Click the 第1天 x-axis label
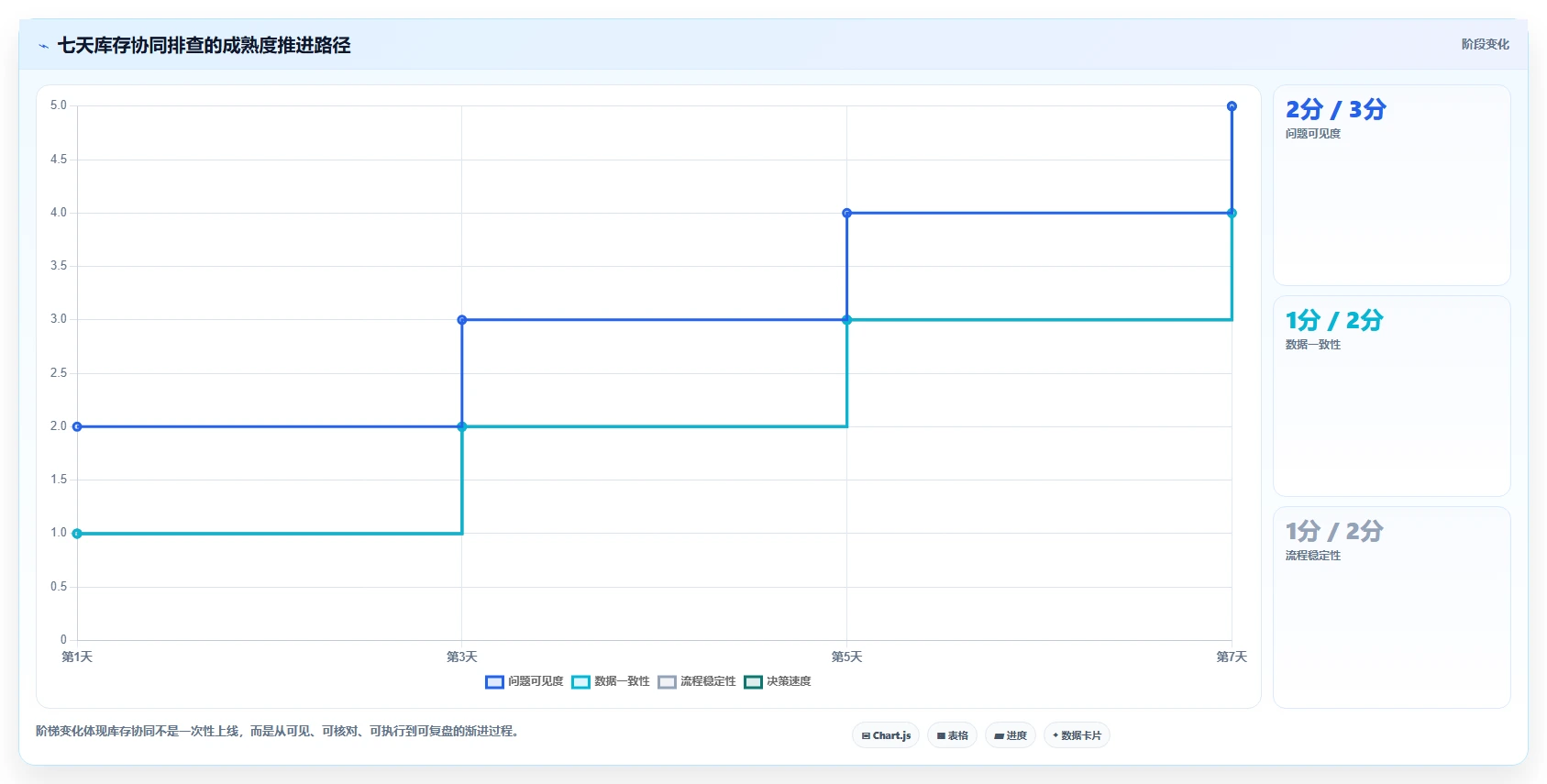This screenshot has width=1547, height=784. pyautogui.click(x=77, y=657)
